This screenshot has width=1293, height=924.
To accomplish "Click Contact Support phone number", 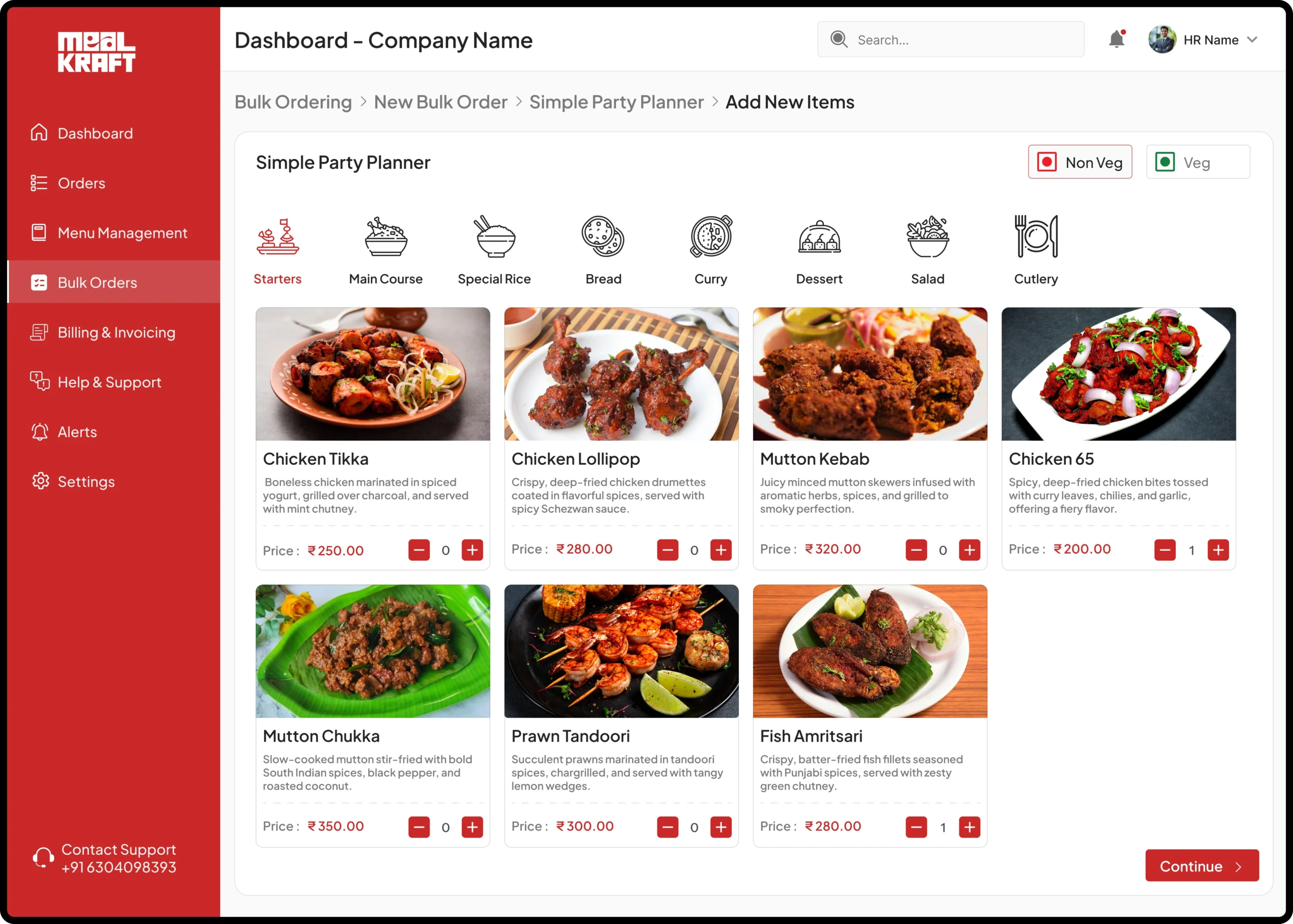I will [x=119, y=867].
